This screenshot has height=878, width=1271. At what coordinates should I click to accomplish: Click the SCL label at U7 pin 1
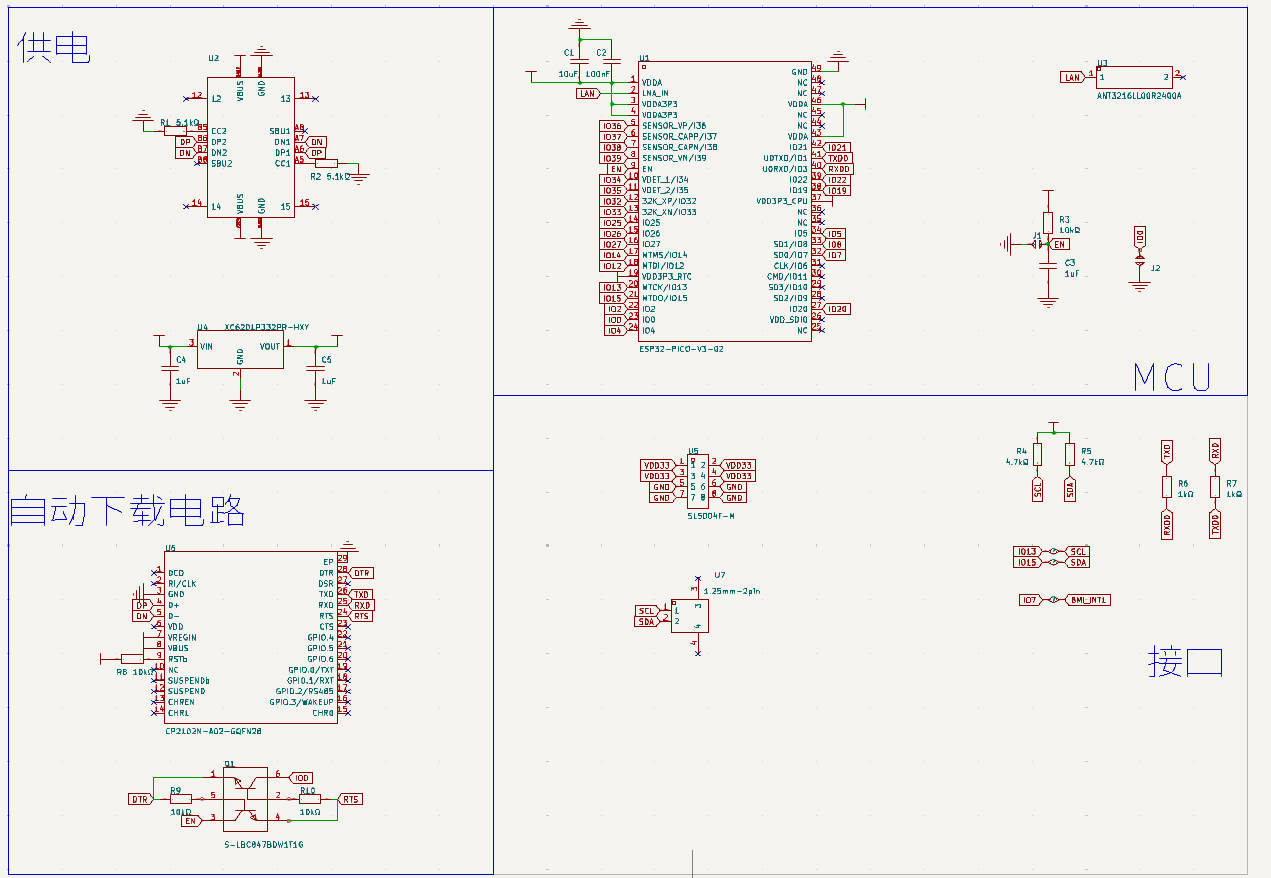(647, 611)
